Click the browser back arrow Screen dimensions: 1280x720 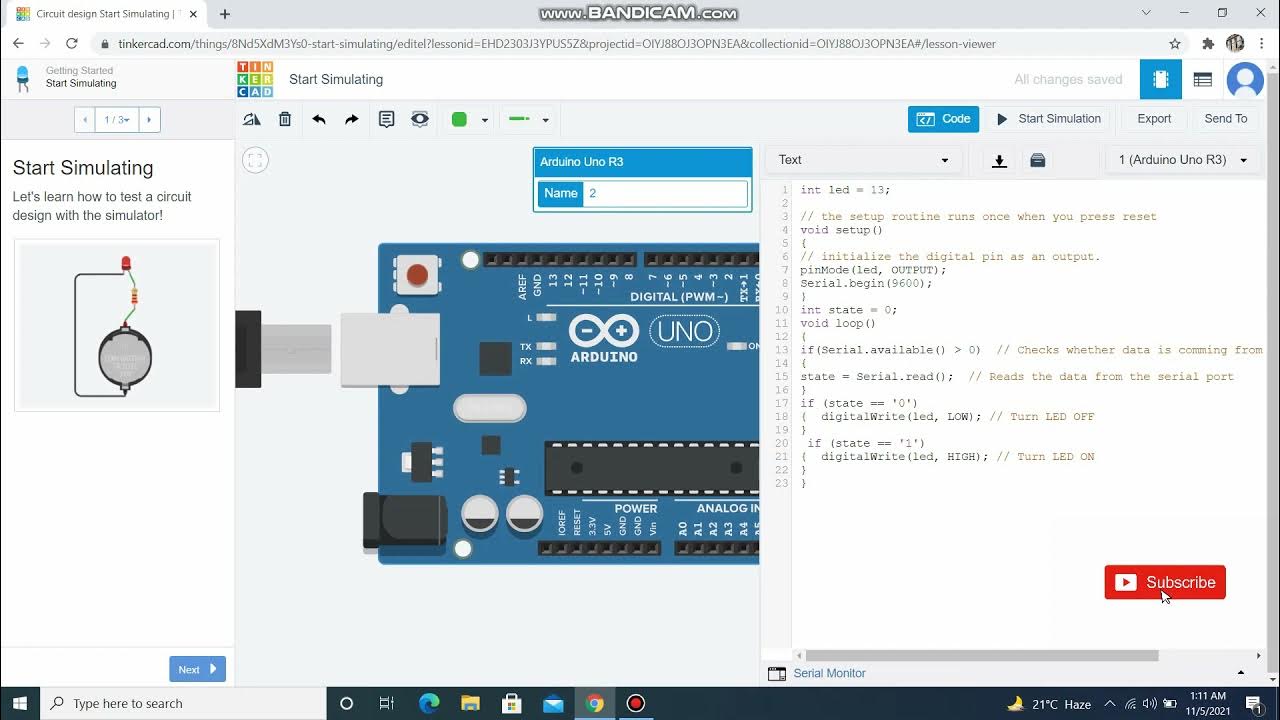coord(18,44)
